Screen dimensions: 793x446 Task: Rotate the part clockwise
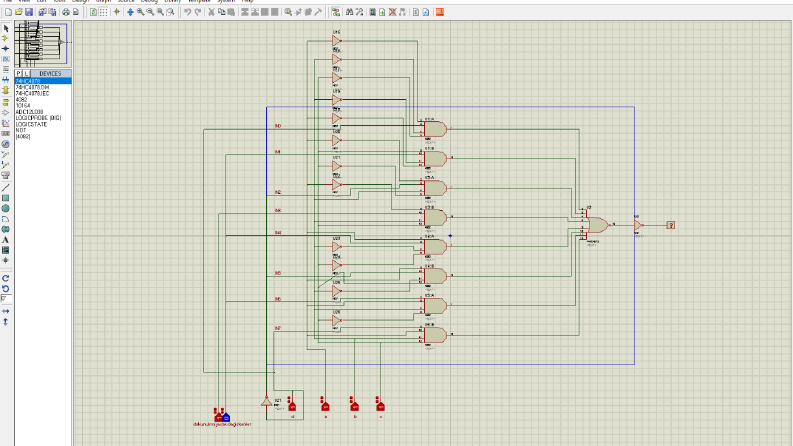click(6, 278)
